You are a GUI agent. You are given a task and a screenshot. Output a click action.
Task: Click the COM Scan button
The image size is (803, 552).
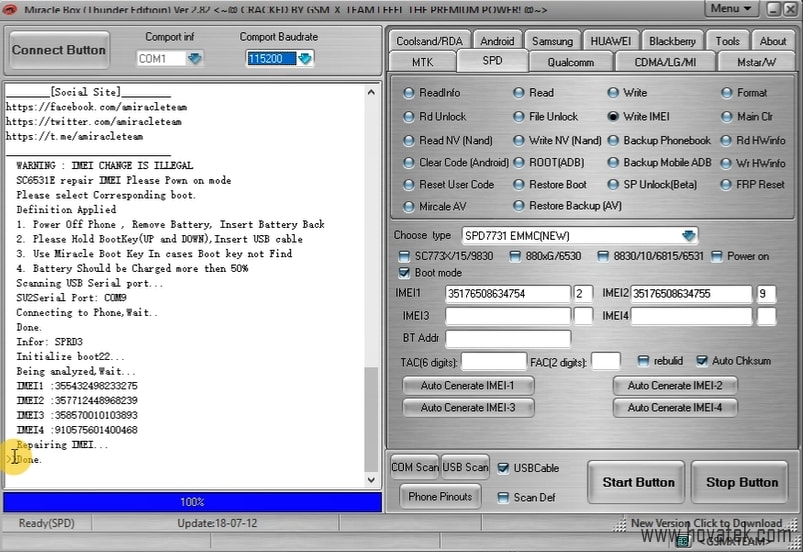[x=415, y=467]
